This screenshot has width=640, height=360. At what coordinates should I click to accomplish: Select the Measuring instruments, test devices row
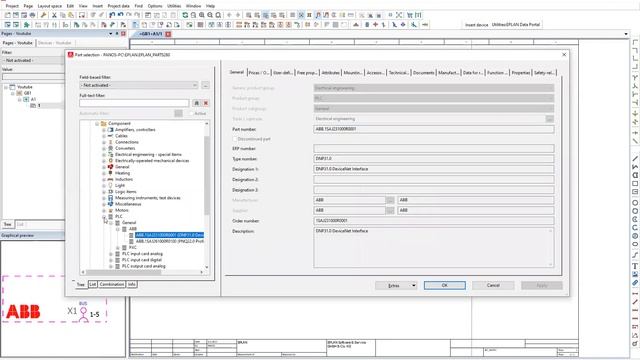click(x=147, y=198)
